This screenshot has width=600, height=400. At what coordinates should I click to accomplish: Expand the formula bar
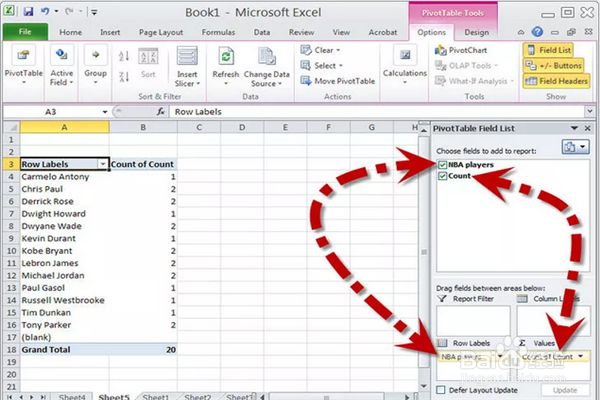click(x=589, y=111)
